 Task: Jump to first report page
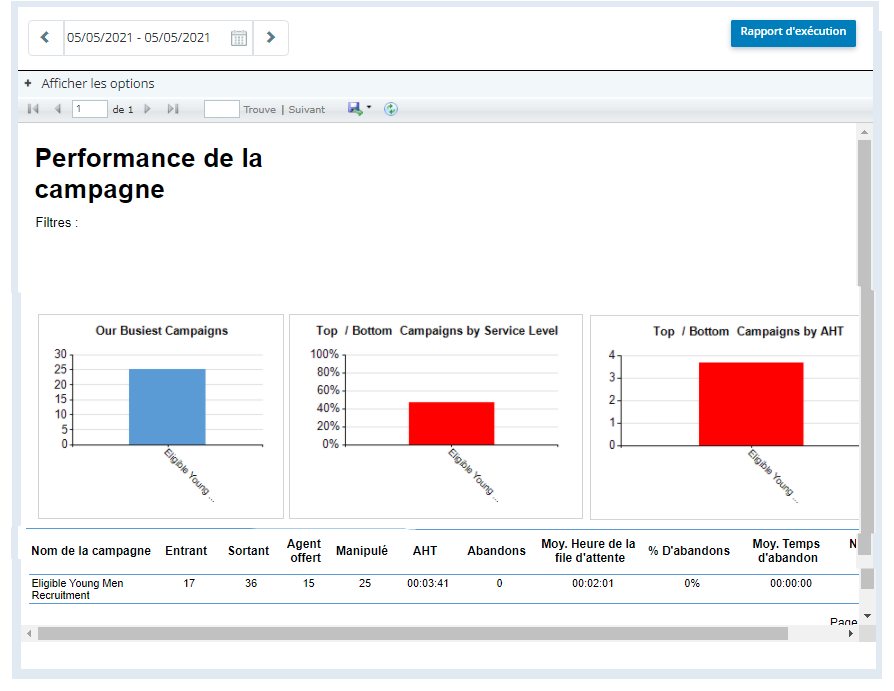pos(33,109)
